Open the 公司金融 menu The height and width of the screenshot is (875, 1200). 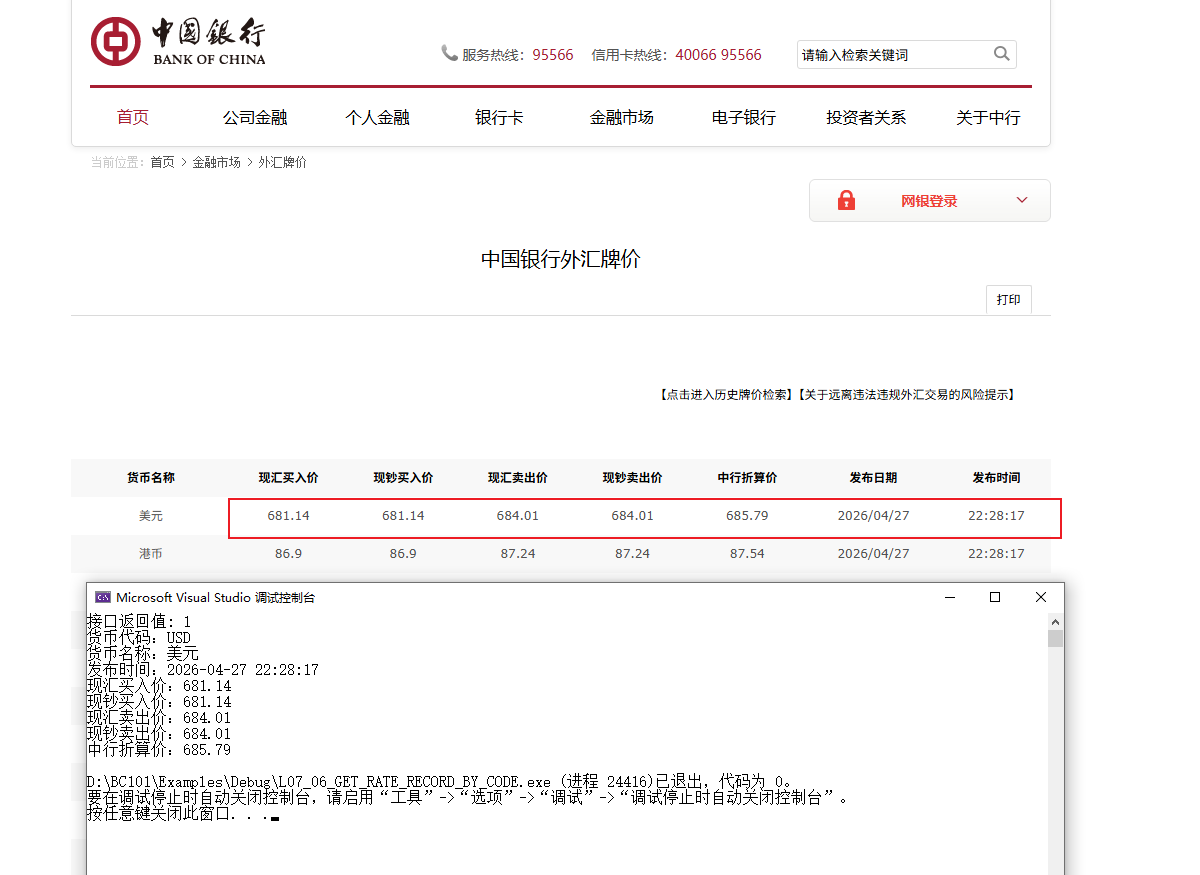tap(255, 117)
